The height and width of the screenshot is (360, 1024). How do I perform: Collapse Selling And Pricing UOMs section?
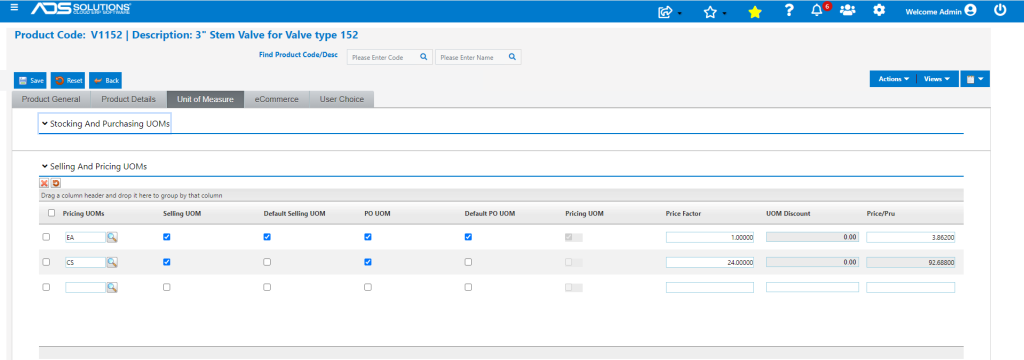tap(94, 167)
